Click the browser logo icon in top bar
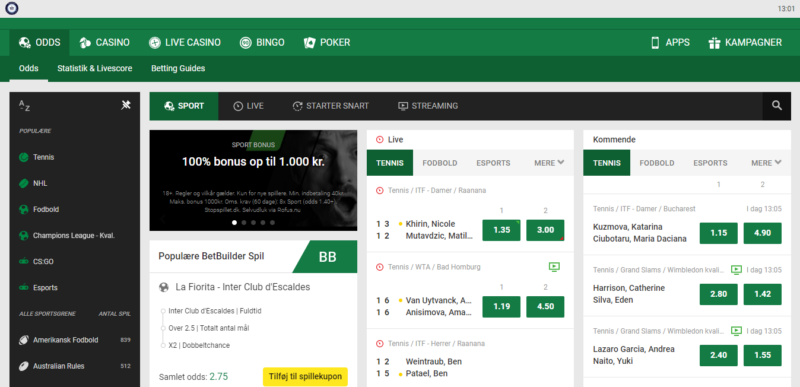 (12, 8)
